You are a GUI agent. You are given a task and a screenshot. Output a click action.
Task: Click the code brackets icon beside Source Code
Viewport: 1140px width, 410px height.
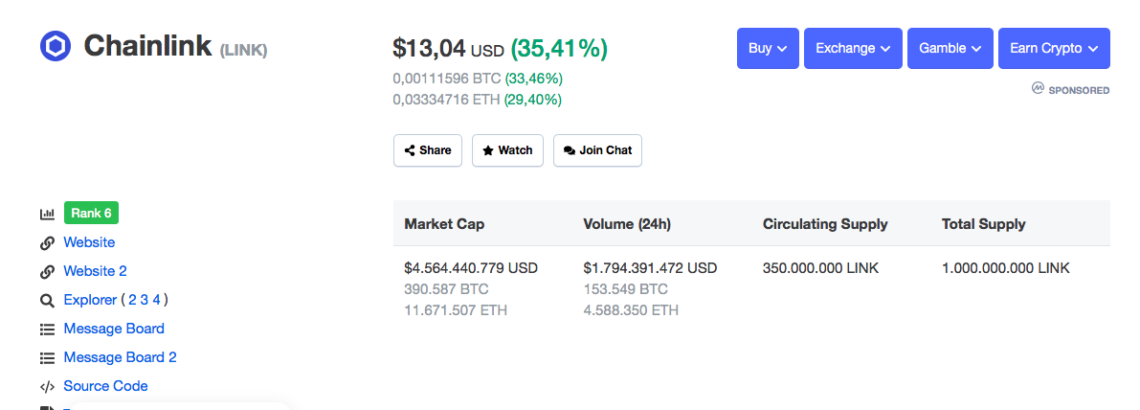point(47,387)
